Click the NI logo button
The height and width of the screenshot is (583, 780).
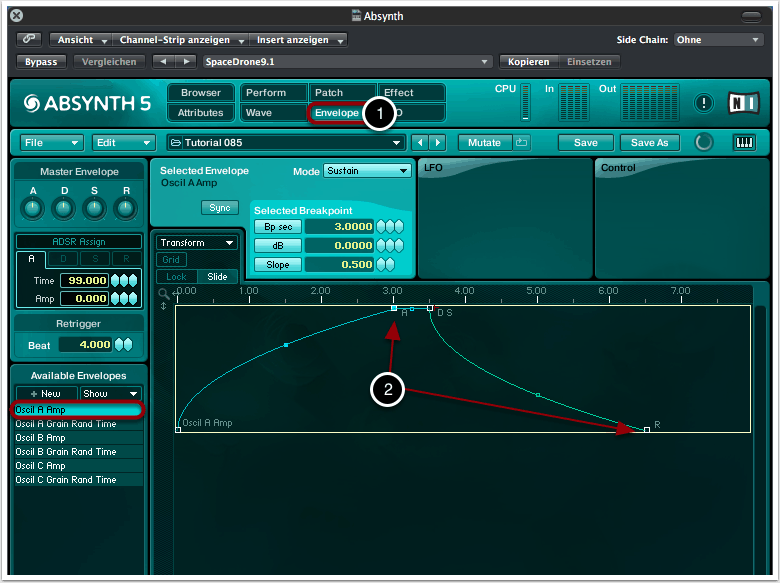tap(744, 103)
